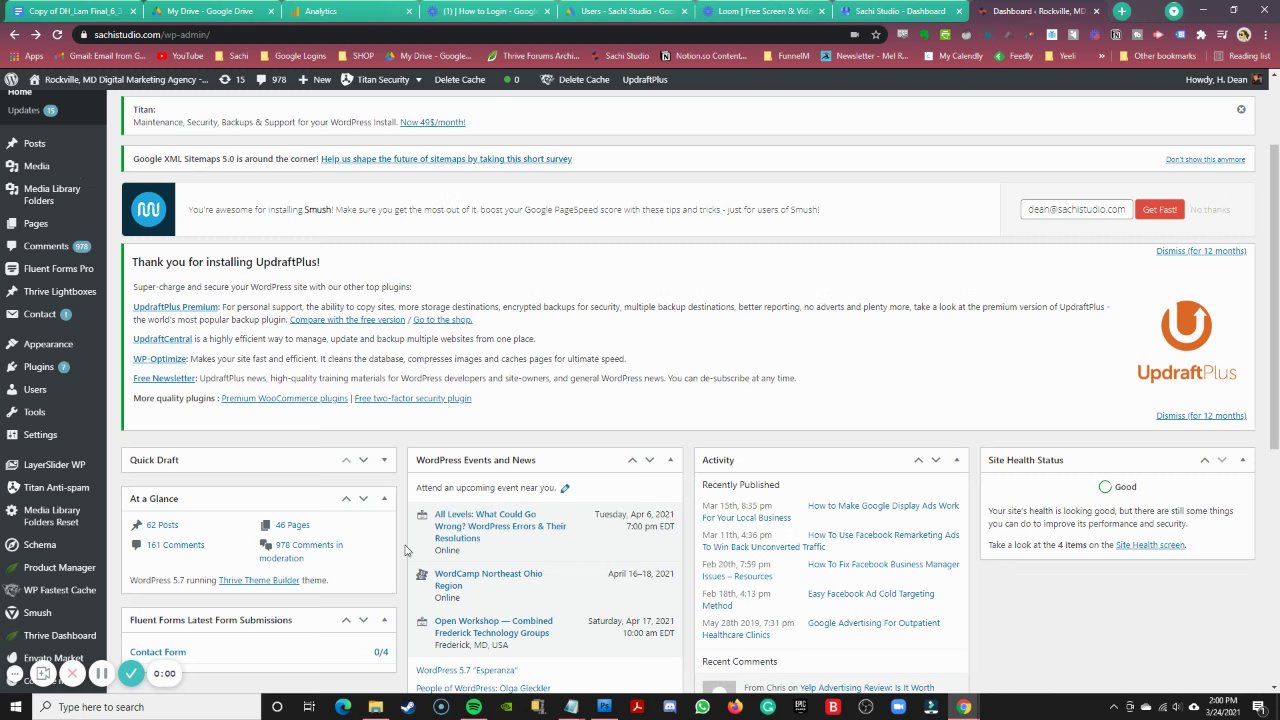The height and width of the screenshot is (720, 1280).
Task: Open Fluent Forms Pro menu
Action: coord(58,269)
